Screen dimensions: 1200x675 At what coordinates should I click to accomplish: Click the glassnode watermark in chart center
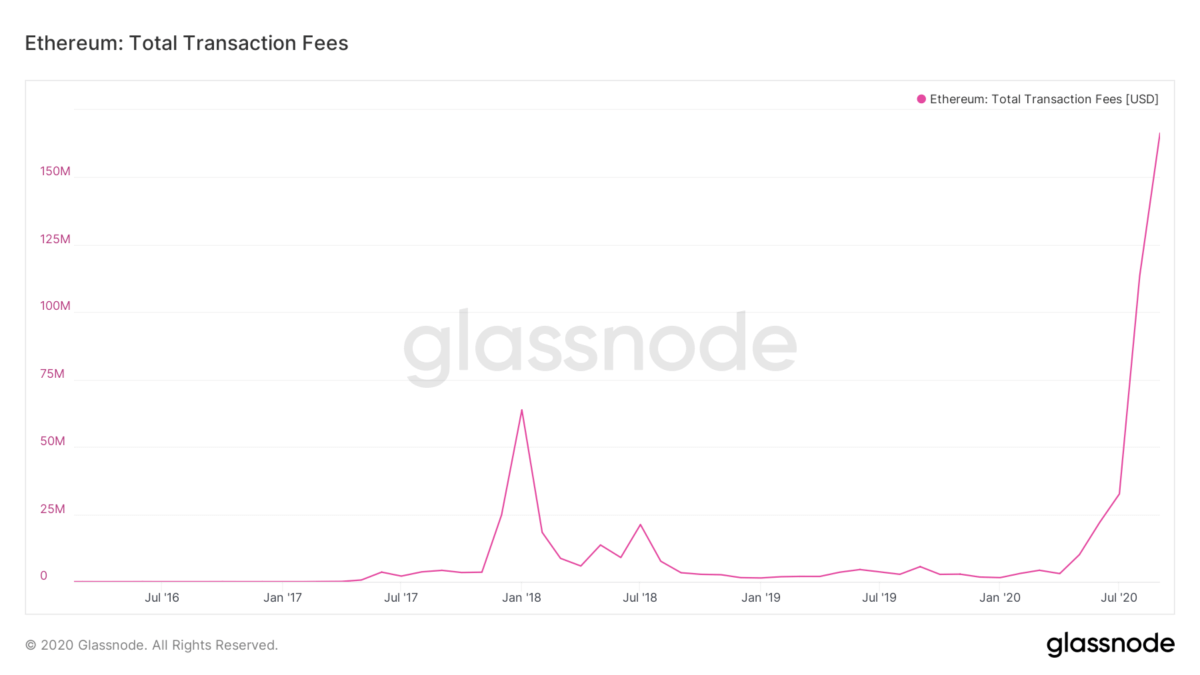(600, 346)
